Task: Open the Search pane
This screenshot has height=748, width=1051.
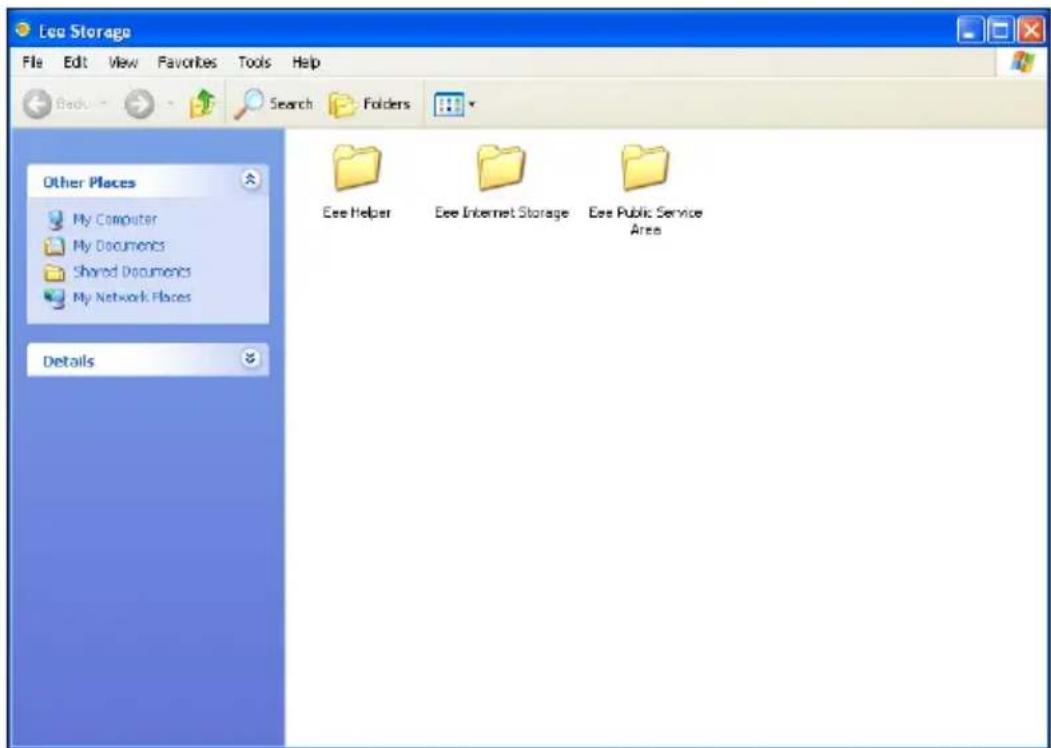Action: coord(273,105)
